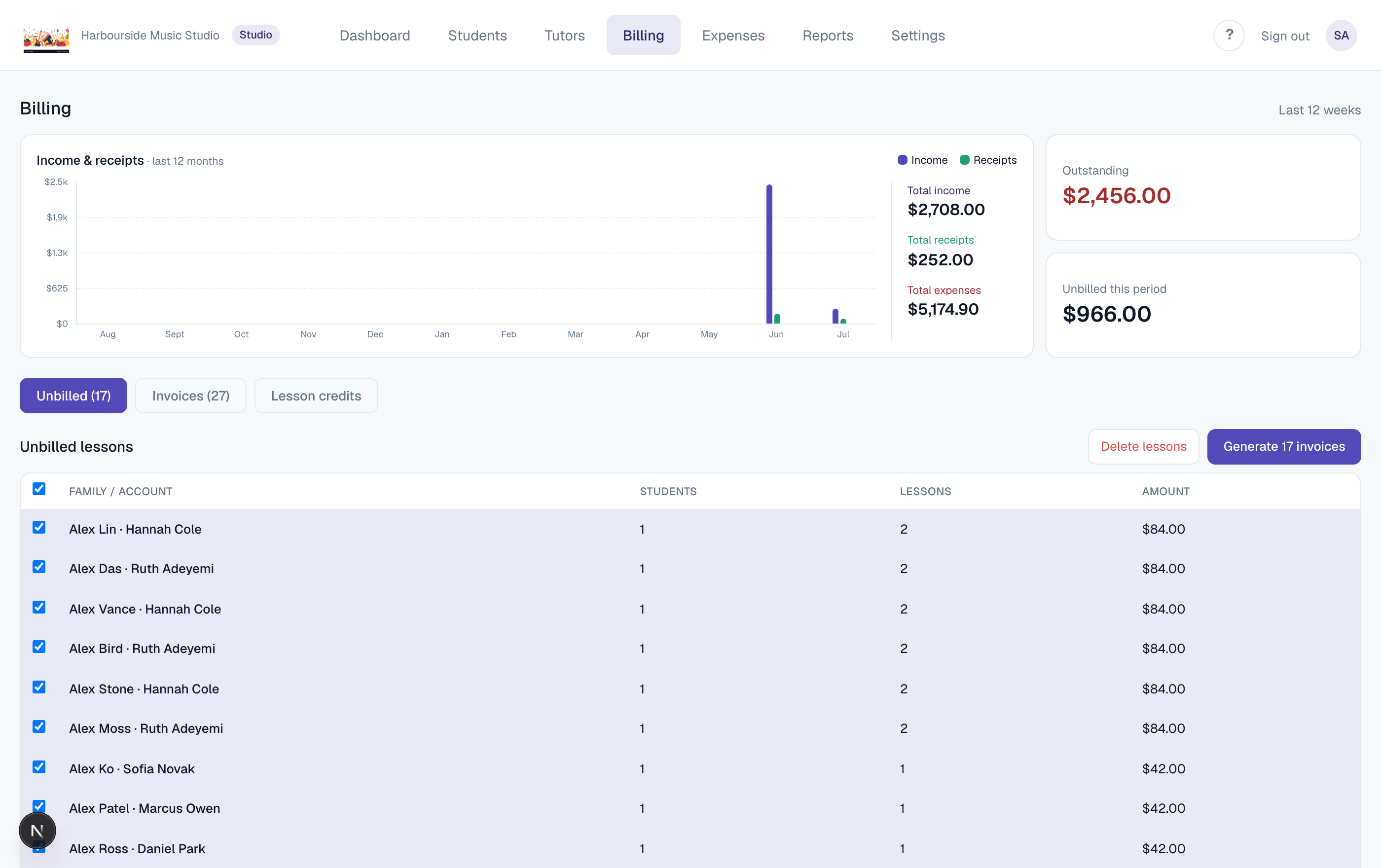Switch to the Unbilled (17) tab
This screenshot has width=1381, height=868.
pyautogui.click(x=73, y=396)
